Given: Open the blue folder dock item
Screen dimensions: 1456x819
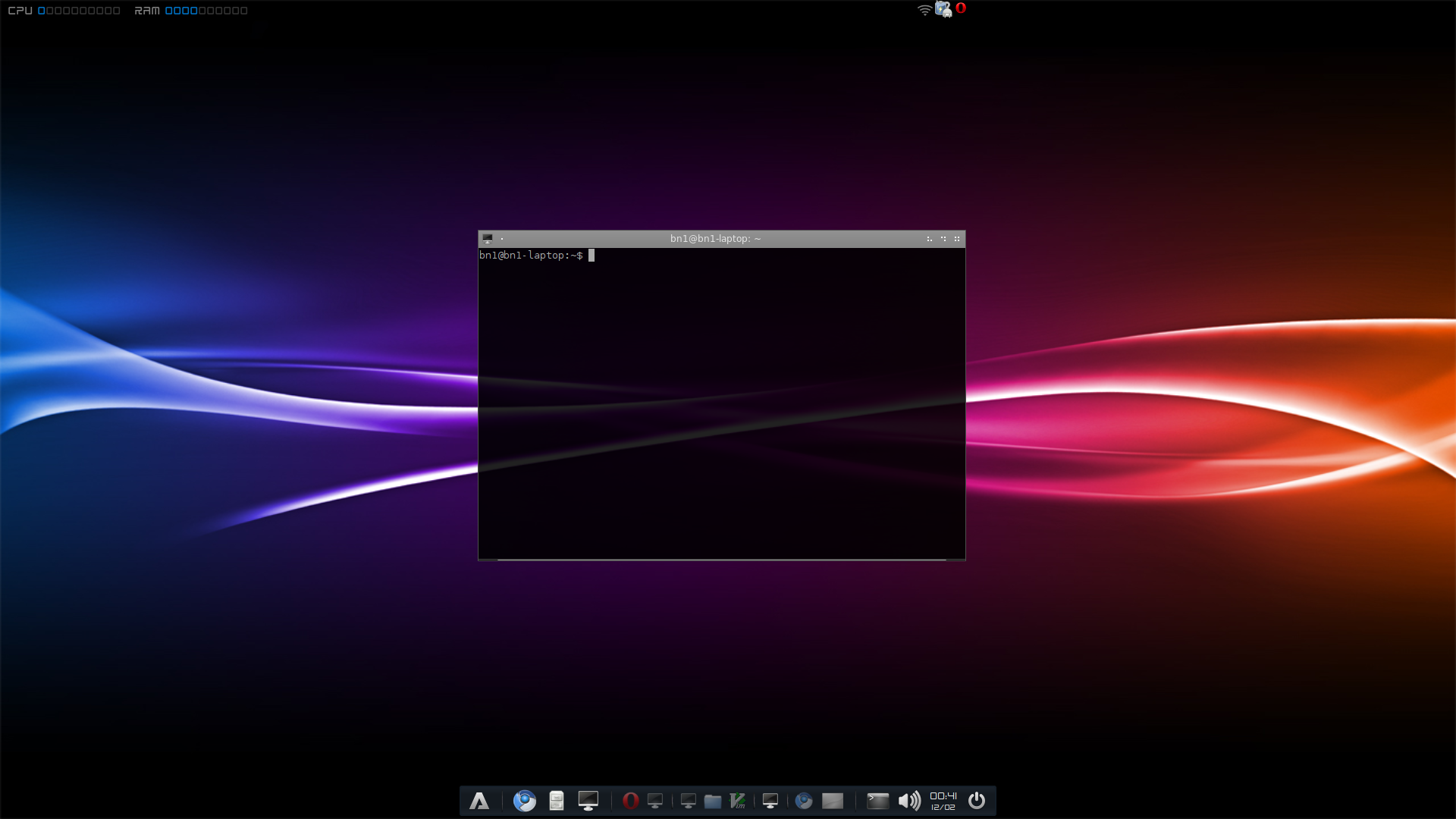Looking at the screenshot, I should click(713, 801).
